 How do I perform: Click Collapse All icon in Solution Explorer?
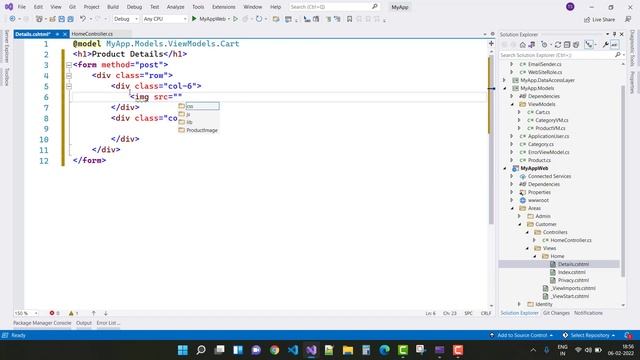pos(567,44)
